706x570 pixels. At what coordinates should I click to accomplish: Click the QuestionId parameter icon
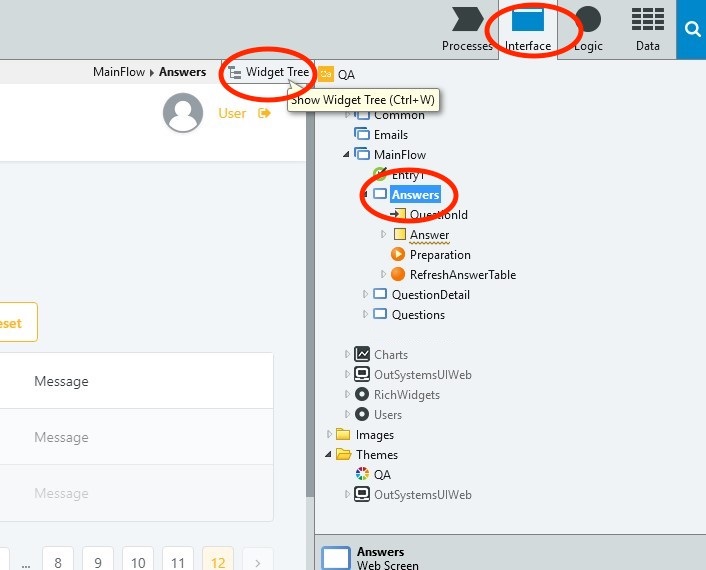(398, 214)
